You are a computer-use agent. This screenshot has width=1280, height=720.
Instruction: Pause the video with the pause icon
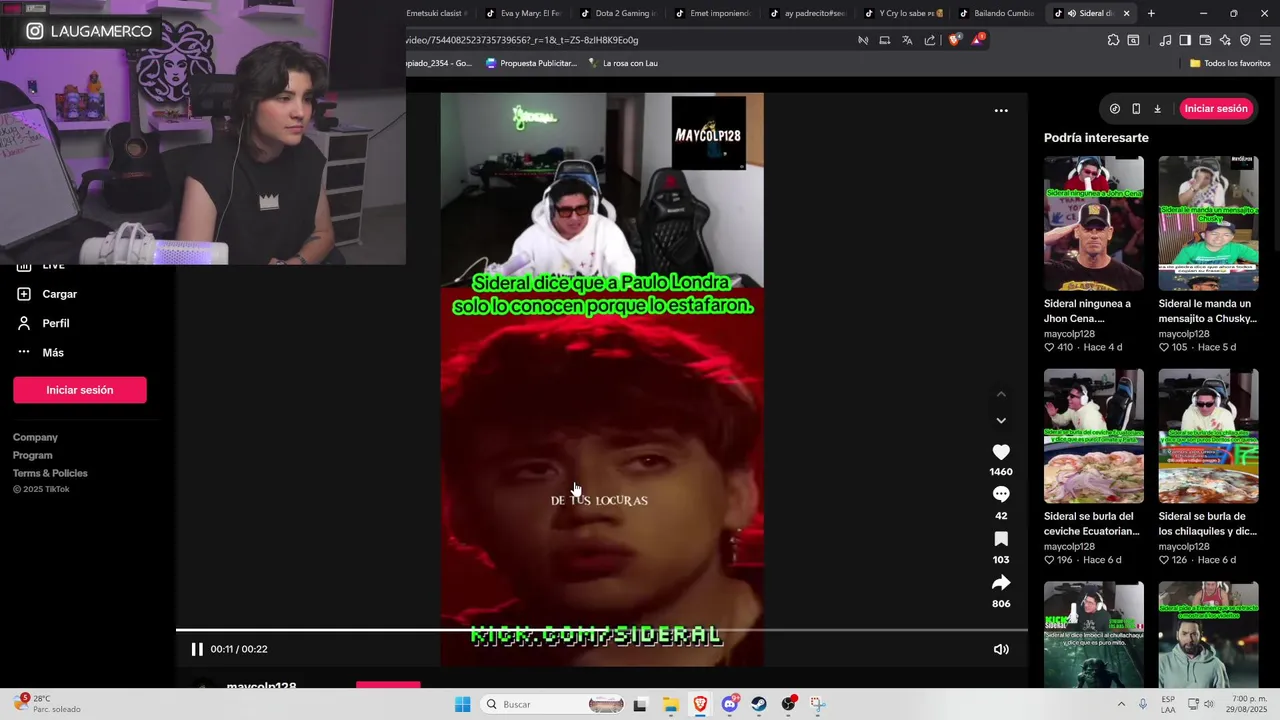[197, 649]
